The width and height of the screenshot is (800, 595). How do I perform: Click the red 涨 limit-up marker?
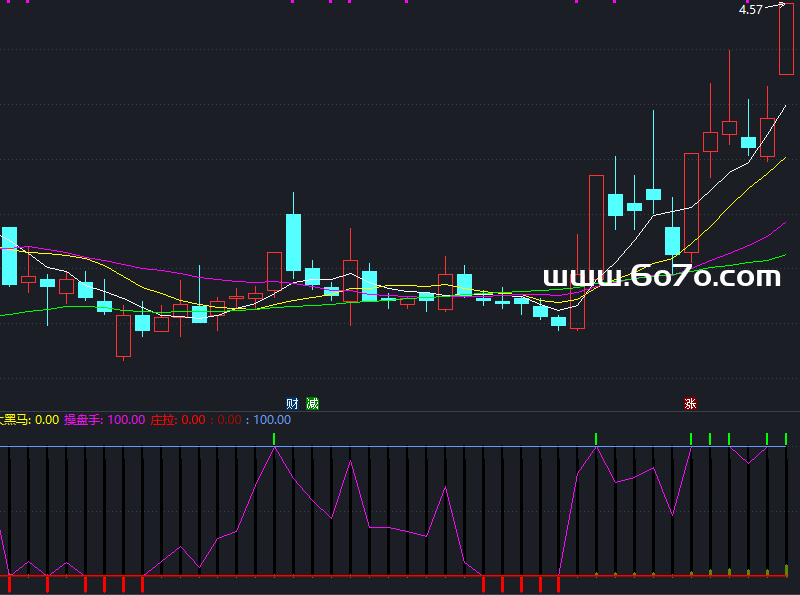[690, 404]
